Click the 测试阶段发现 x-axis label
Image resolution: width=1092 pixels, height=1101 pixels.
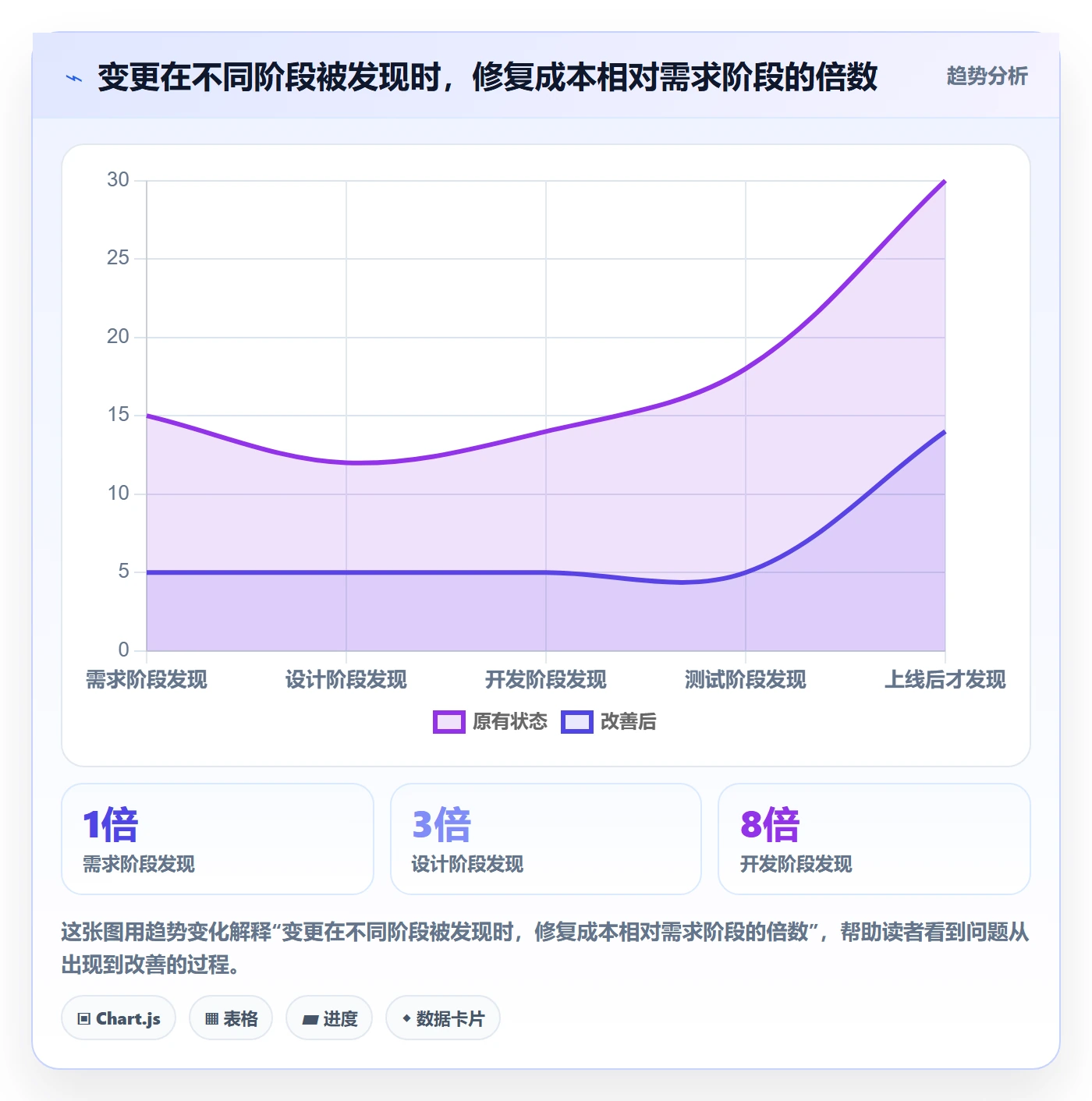(746, 680)
